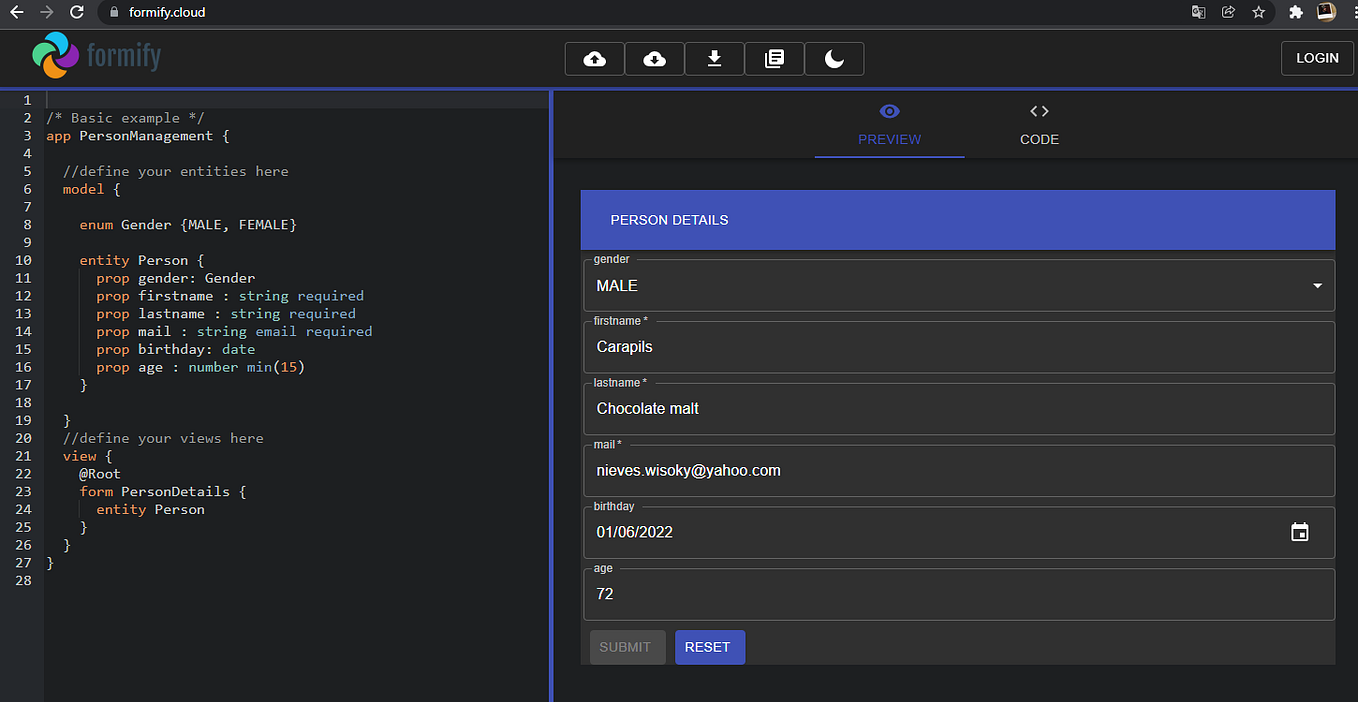1358x702 pixels.
Task: Go back in browser history
Action: 16,12
